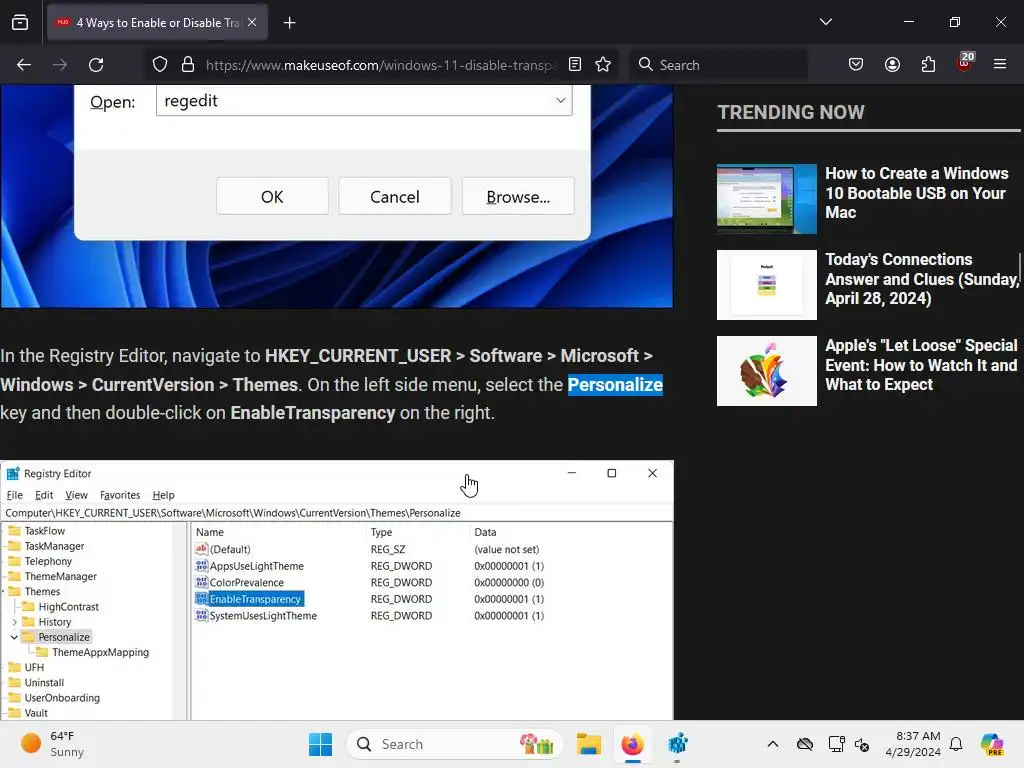Expand the History key chevron
Viewport: 1024px width, 768px height.
[14, 622]
